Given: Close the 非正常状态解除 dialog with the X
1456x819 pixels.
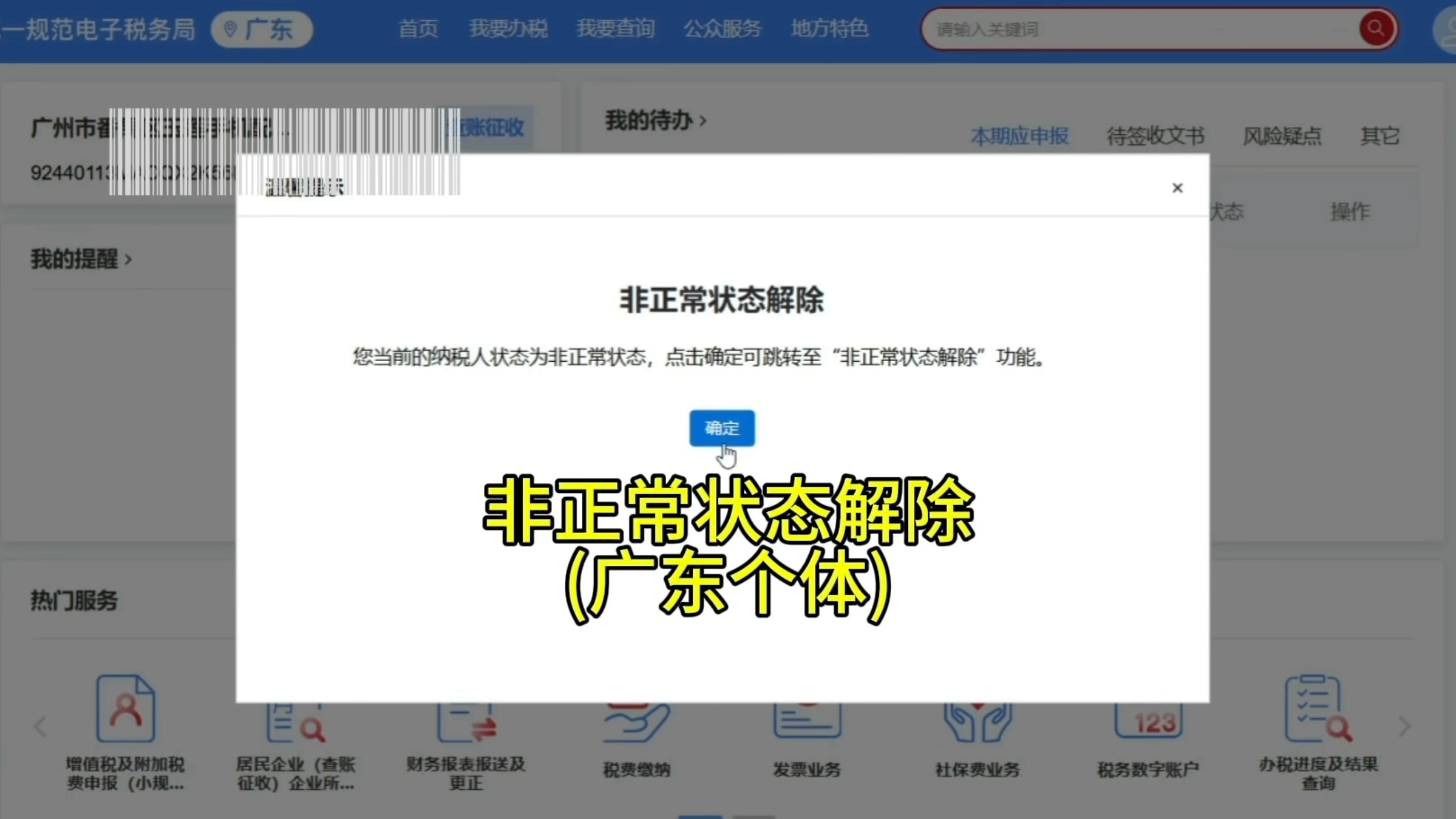Looking at the screenshot, I should click(1177, 188).
